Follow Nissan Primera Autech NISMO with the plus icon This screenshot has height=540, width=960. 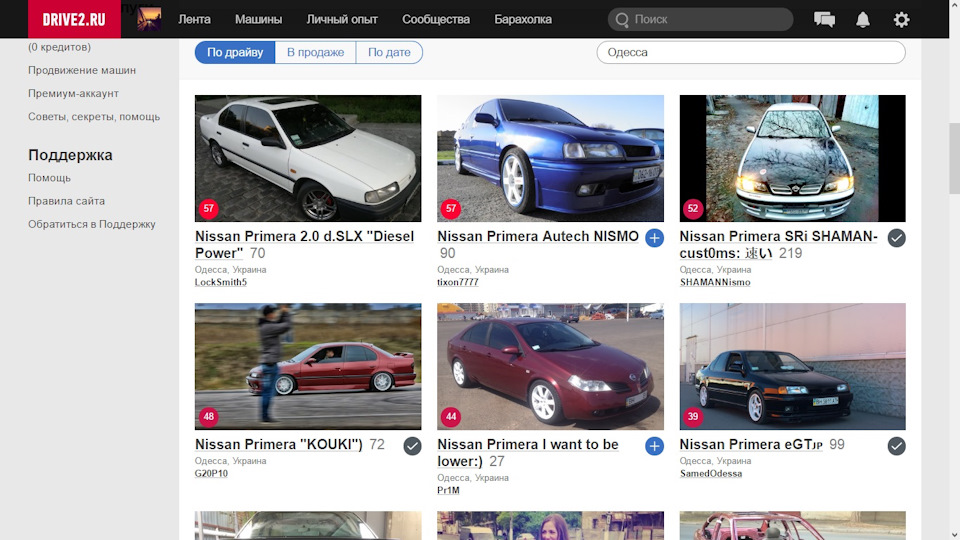(x=654, y=238)
